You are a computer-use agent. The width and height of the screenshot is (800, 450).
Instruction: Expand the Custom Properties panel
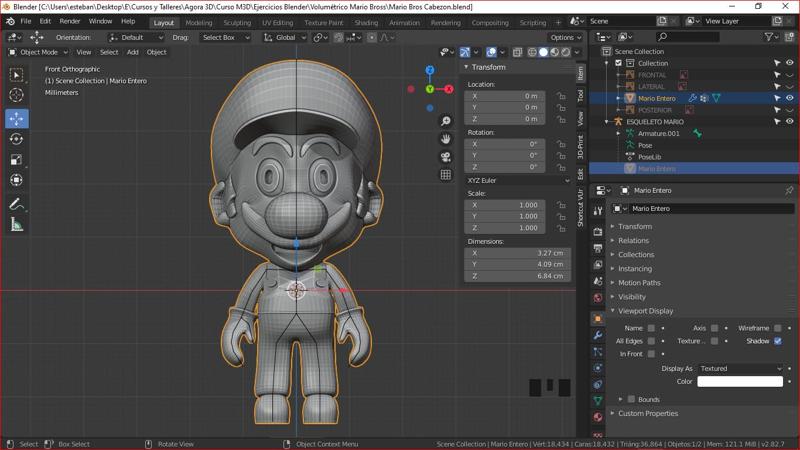pyautogui.click(x=647, y=413)
